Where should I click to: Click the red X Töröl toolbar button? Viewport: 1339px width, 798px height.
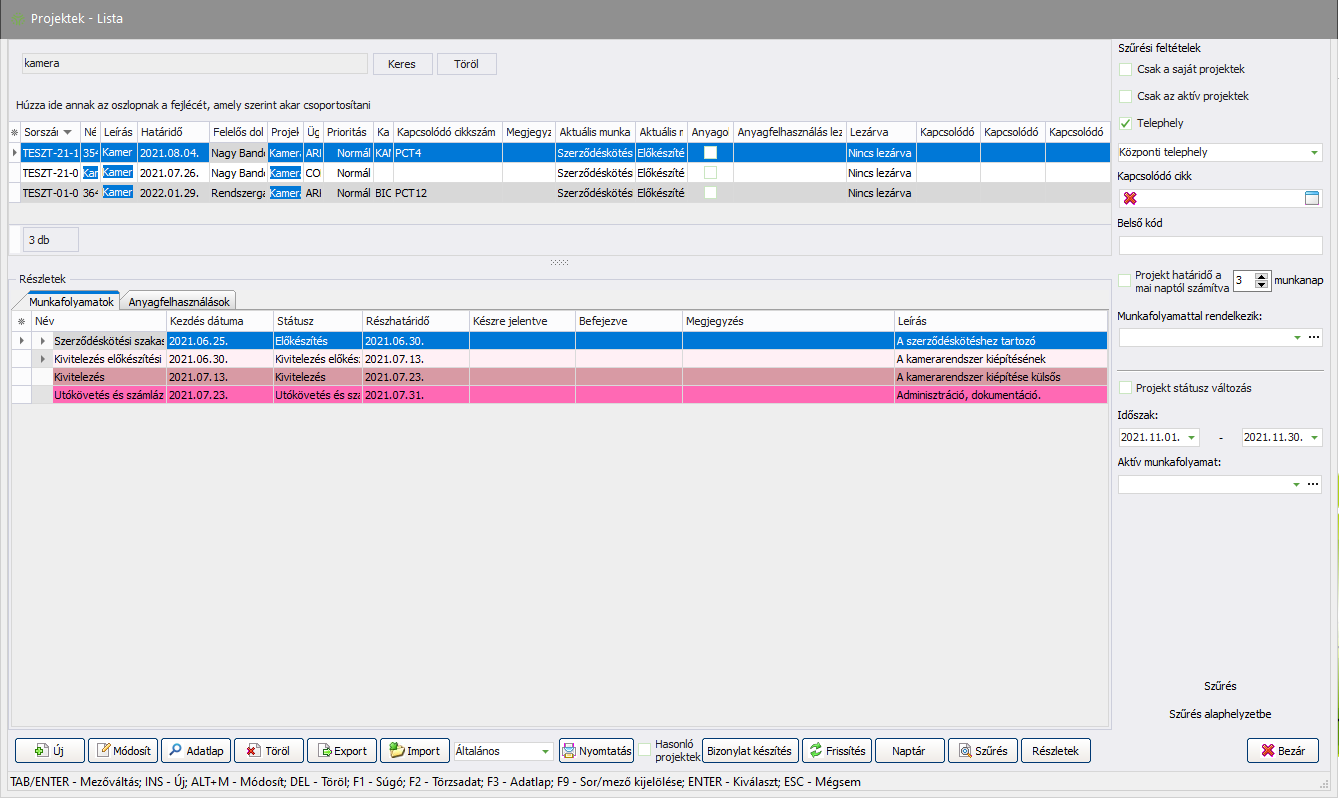point(269,751)
